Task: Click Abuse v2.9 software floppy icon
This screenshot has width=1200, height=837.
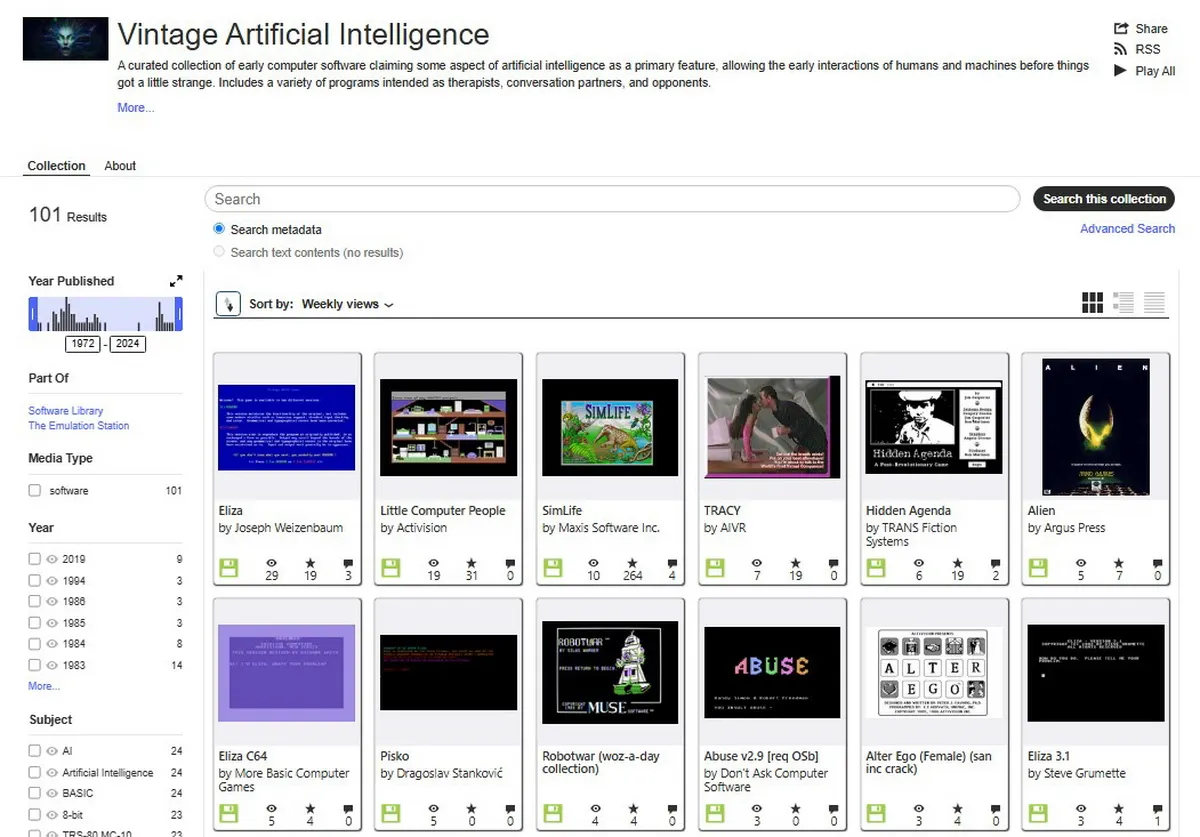Action: coord(713,814)
